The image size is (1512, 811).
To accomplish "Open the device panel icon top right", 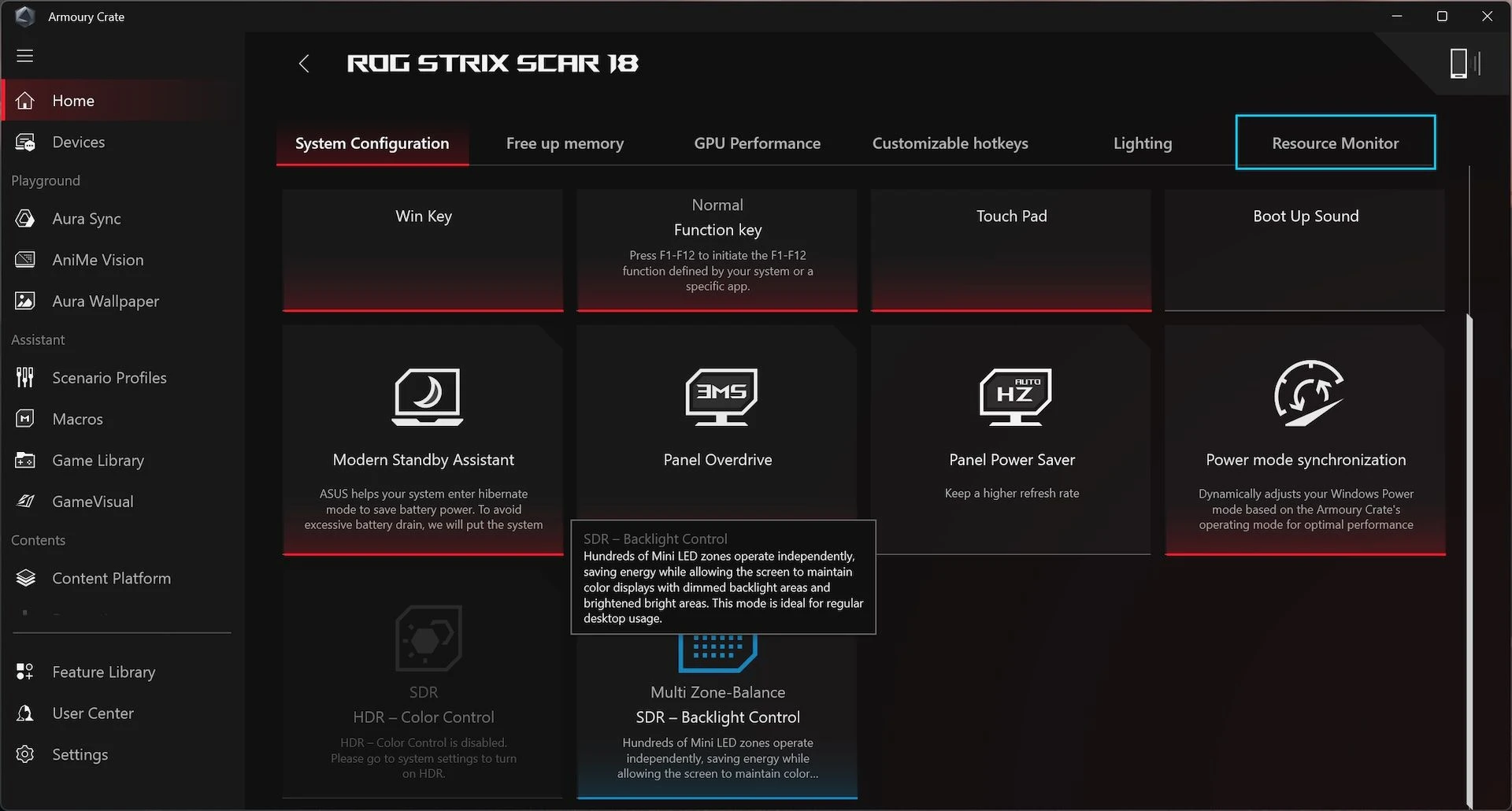I will coord(1465,63).
